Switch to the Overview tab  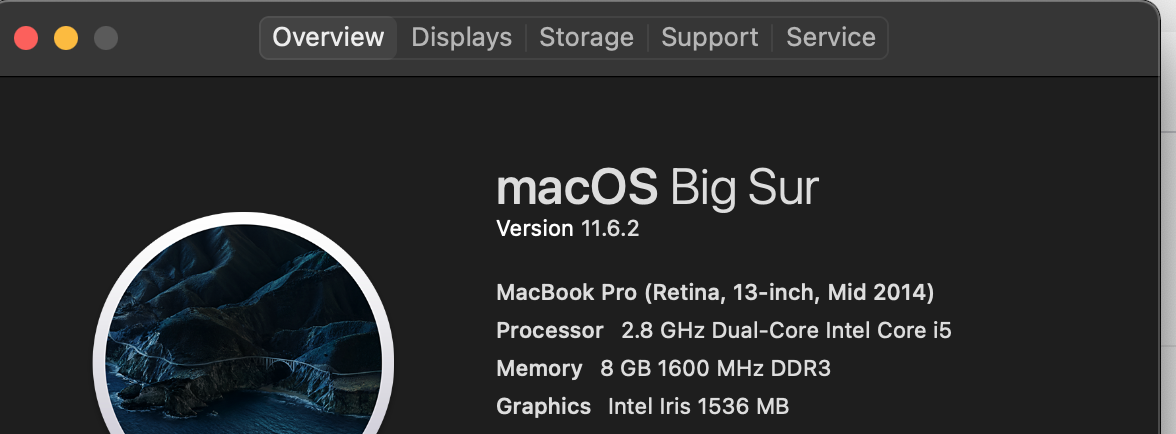328,38
